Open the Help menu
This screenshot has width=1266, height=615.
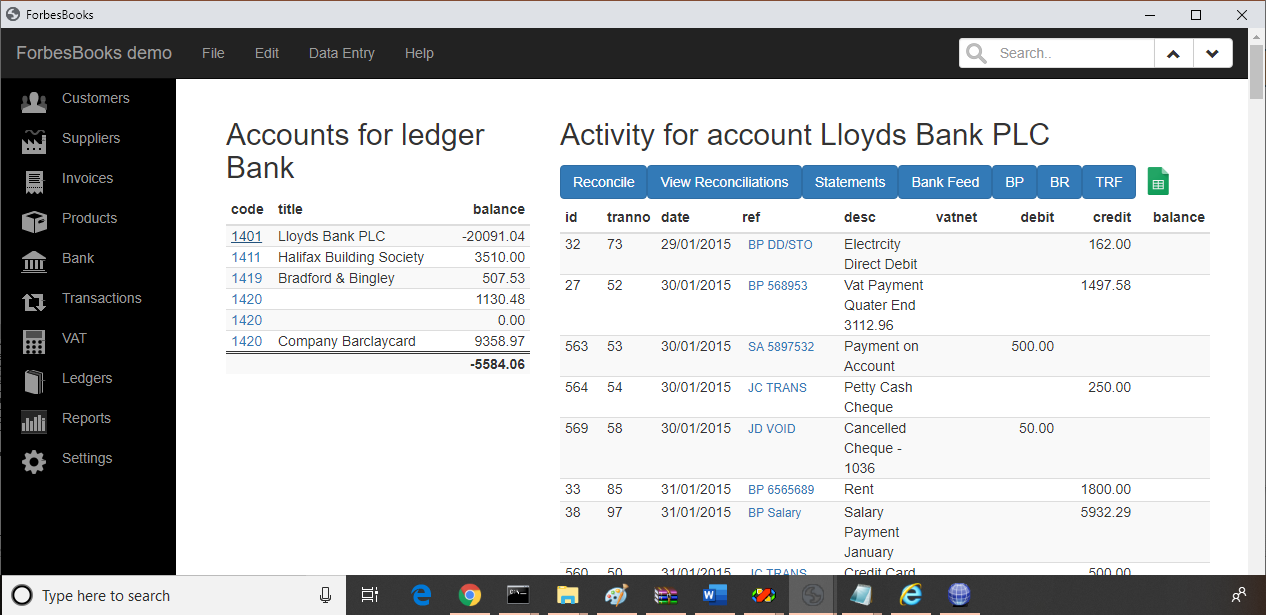coord(419,53)
